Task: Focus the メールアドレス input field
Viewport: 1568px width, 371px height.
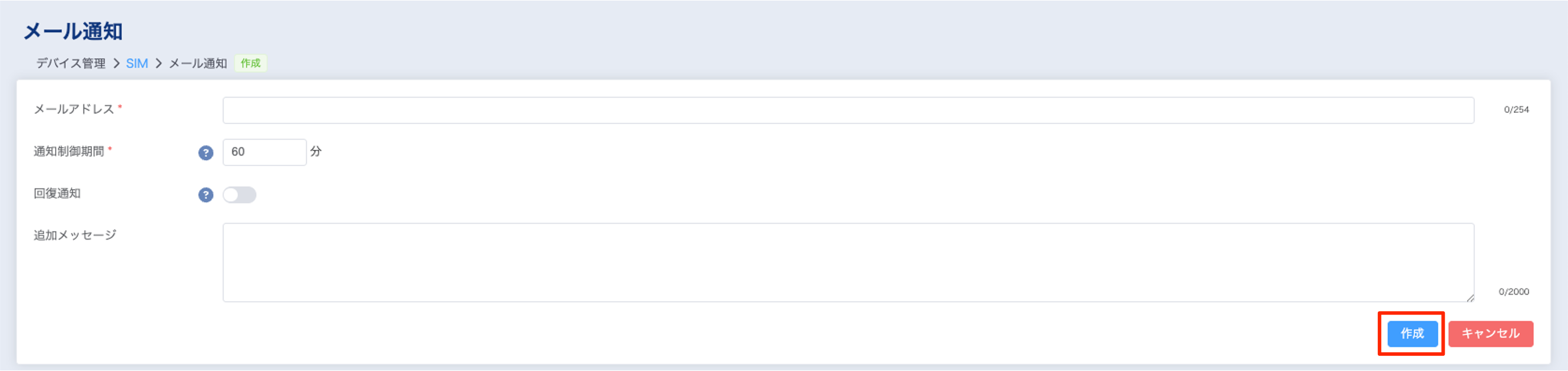Action: point(848,110)
